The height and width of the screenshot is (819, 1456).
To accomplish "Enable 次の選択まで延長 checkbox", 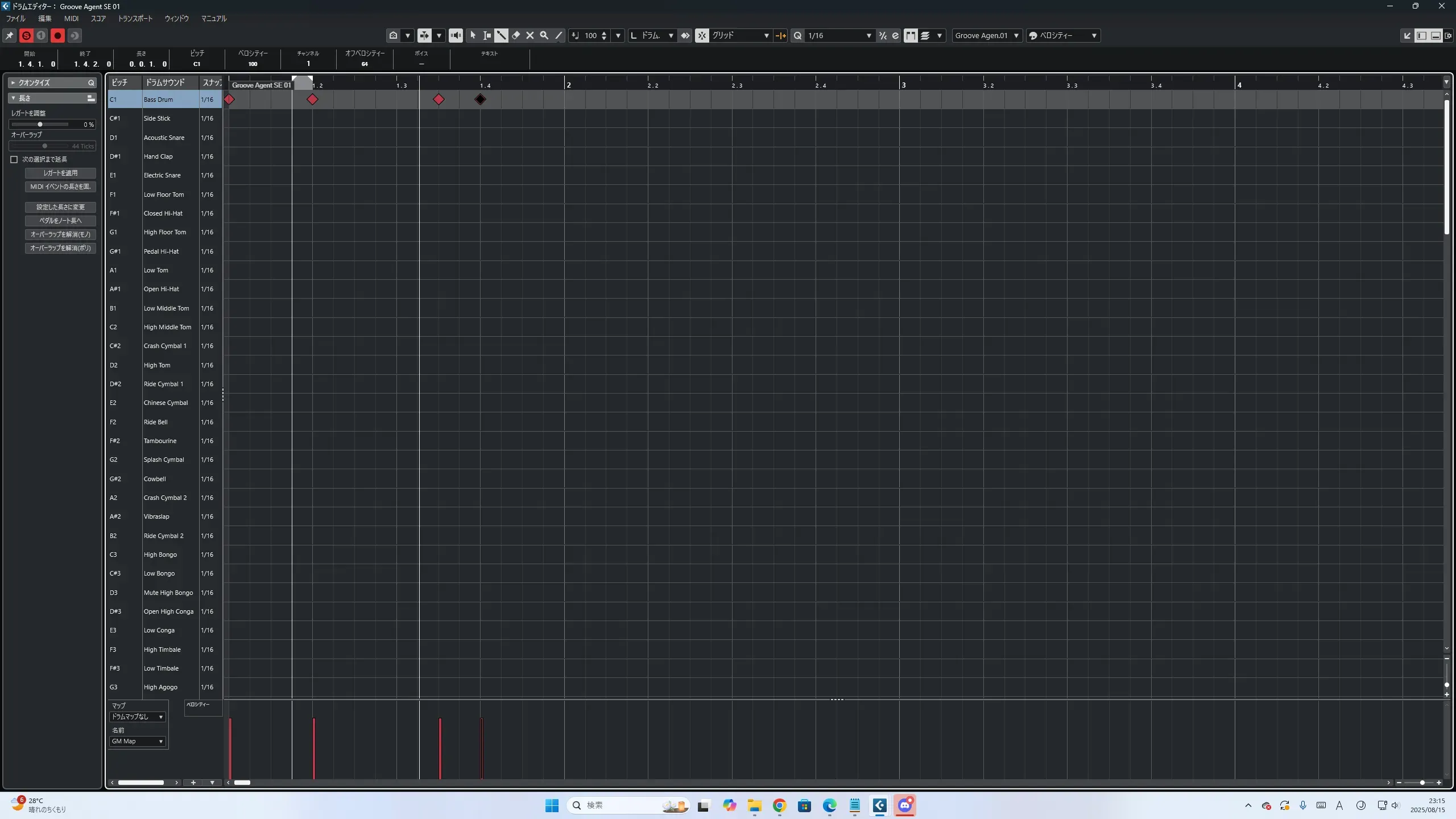I will point(14,159).
